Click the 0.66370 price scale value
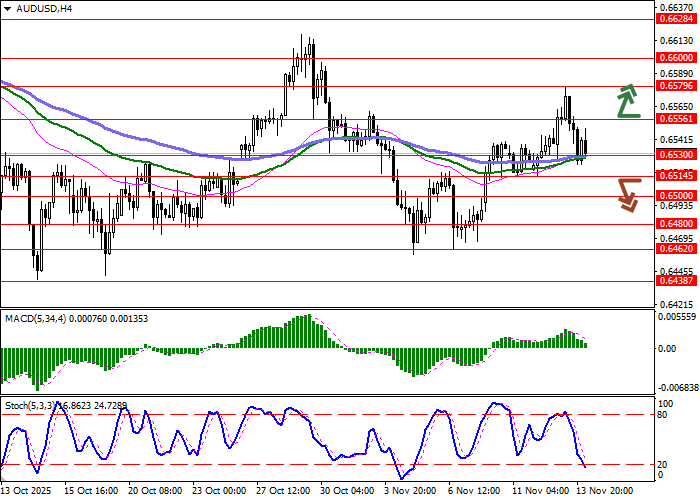This screenshot has width=700, height=500. [x=677, y=8]
